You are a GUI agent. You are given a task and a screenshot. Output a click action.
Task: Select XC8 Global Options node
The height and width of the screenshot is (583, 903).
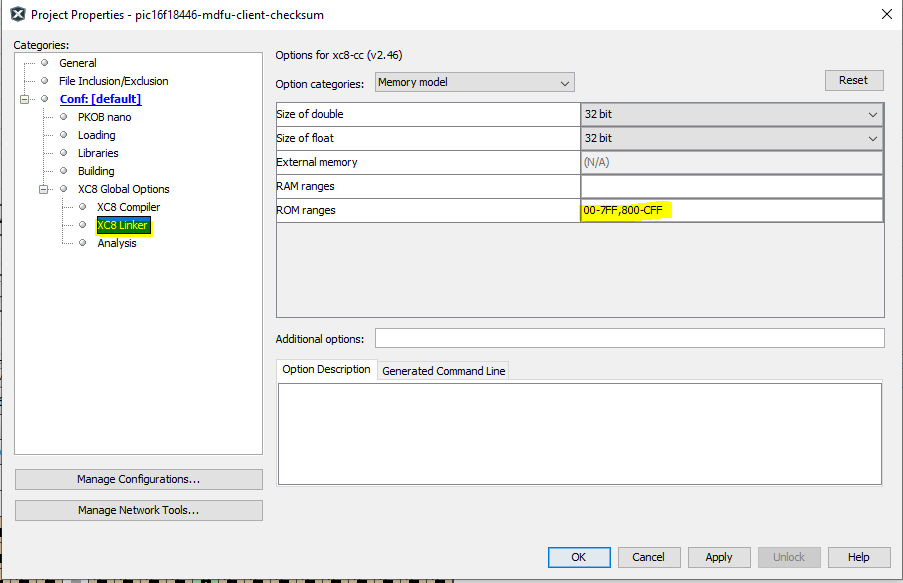point(123,189)
